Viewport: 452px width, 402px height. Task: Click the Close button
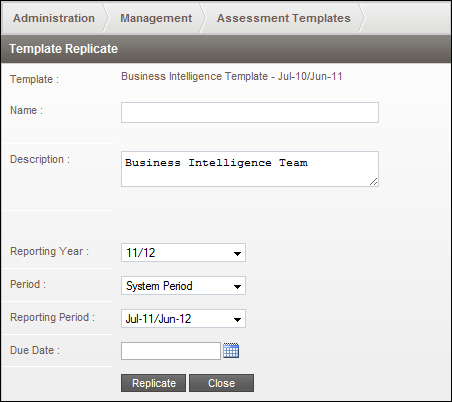tap(221, 383)
